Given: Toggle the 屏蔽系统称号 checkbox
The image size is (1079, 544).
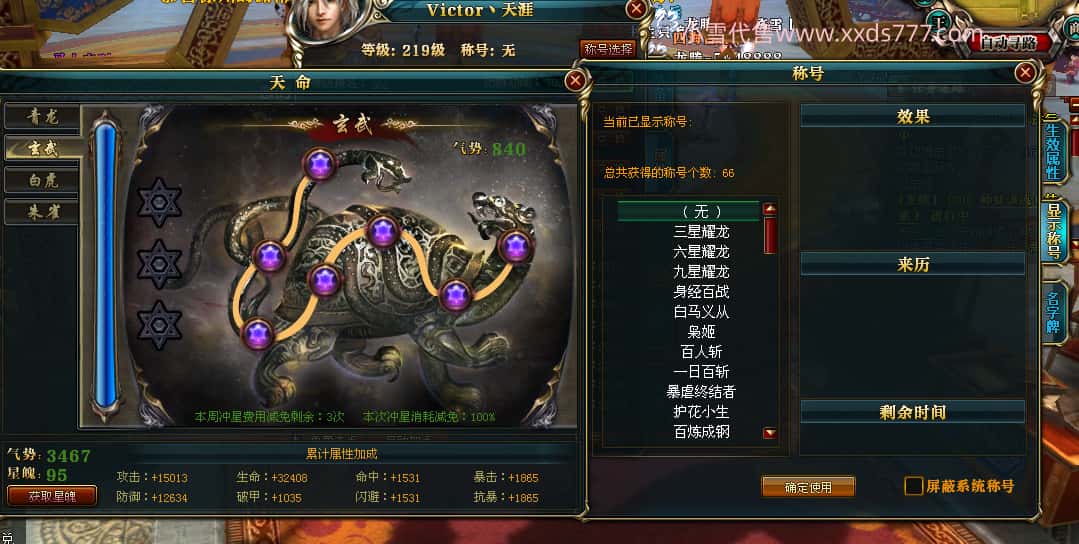Looking at the screenshot, I should click(913, 486).
